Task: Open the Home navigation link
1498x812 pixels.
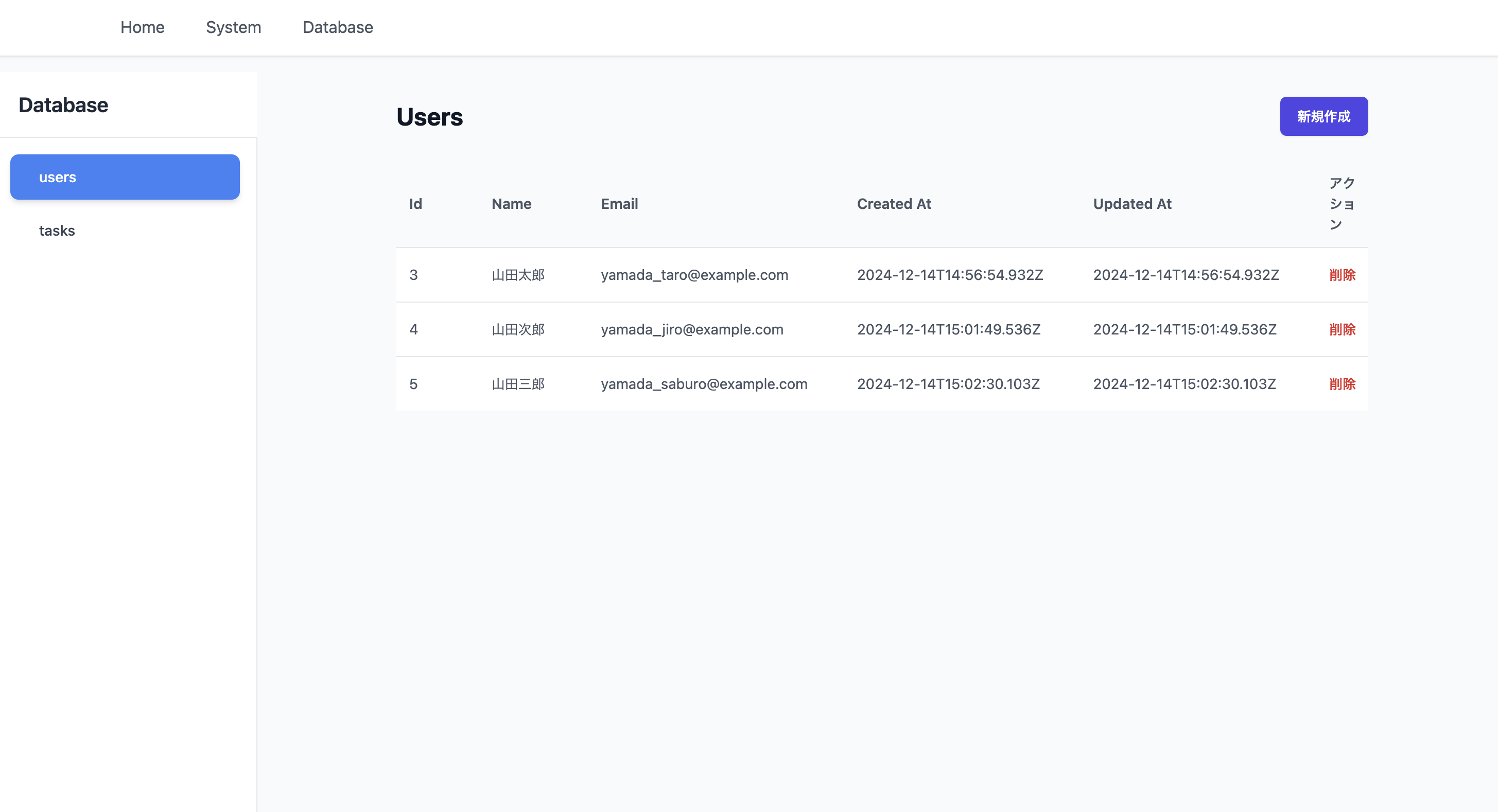Action: click(x=143, y=27)
